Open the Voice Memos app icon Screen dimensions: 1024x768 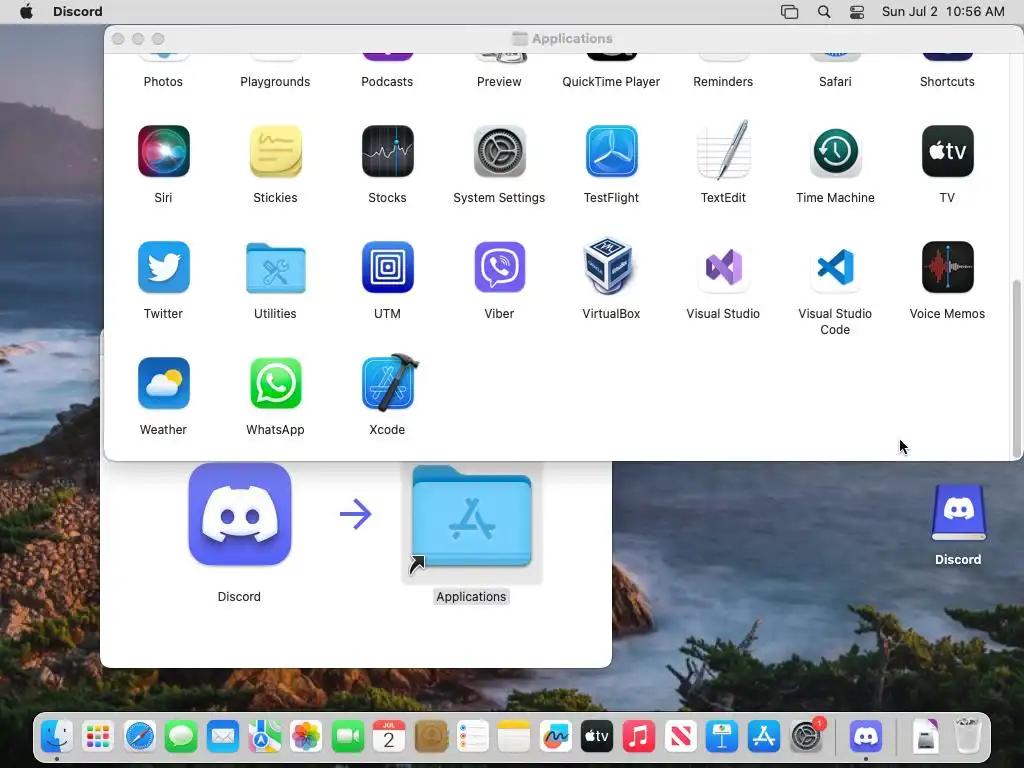click(948, 267)
